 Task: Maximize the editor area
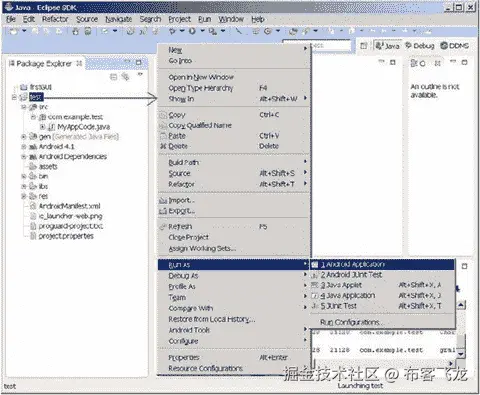coord(393,62)
